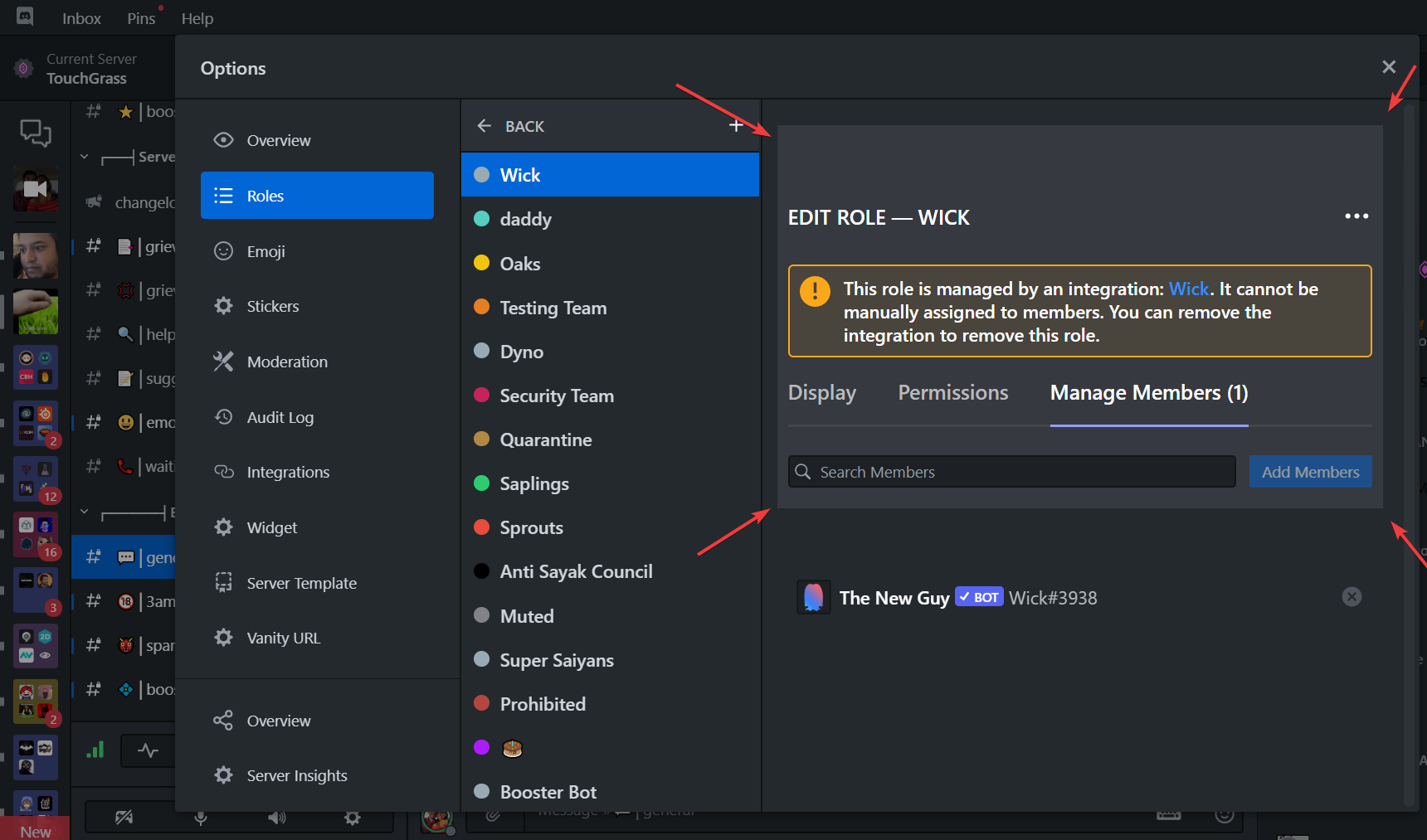Open the Pins menu in the top bar
Viewport: 1427px width, 840px height.
[139, 17]
